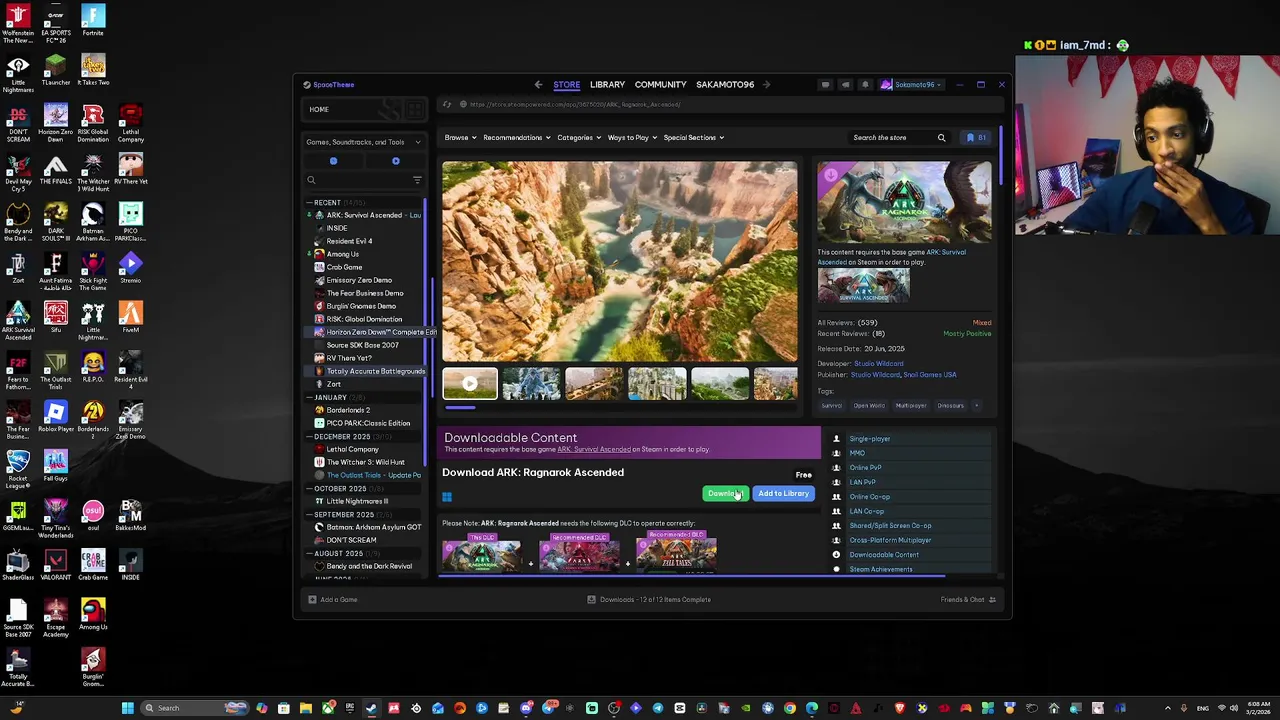1280x720 pixels.
Task: Open the Categories dropdown
Action: point(578,138)
